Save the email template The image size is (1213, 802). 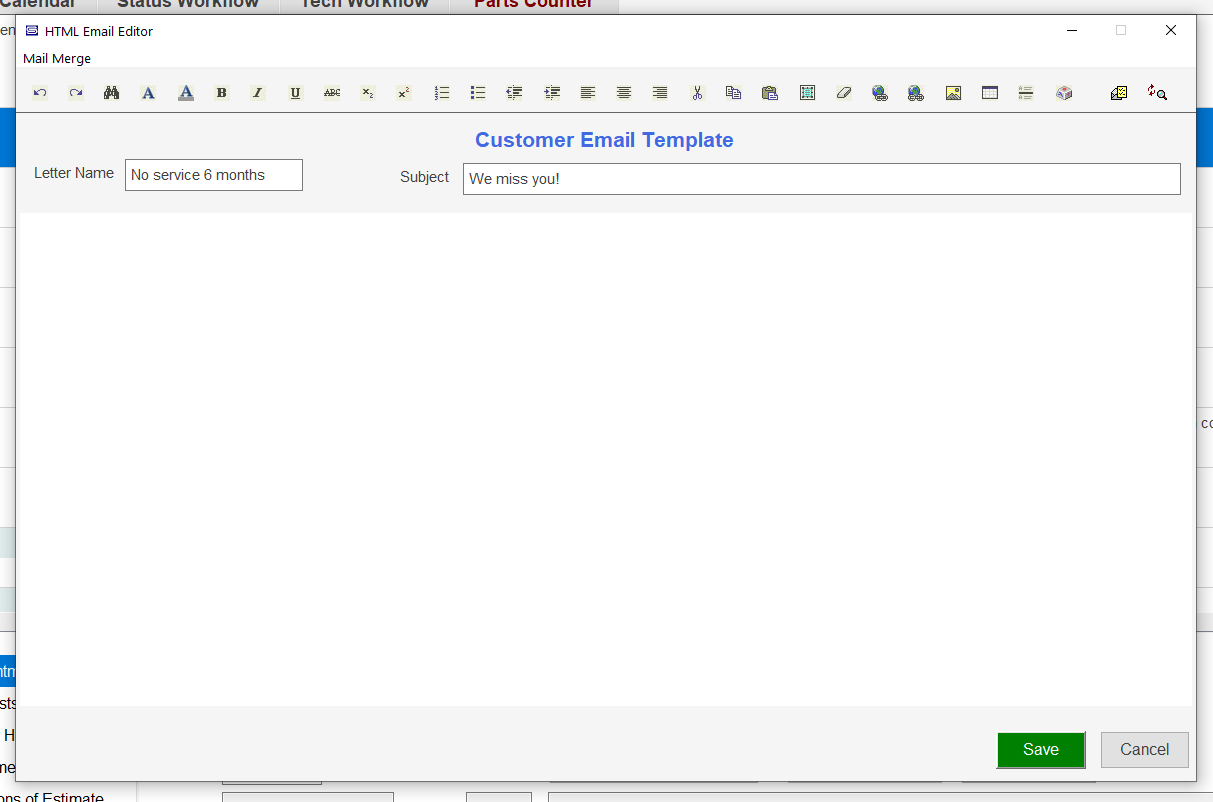[1041, 750]
